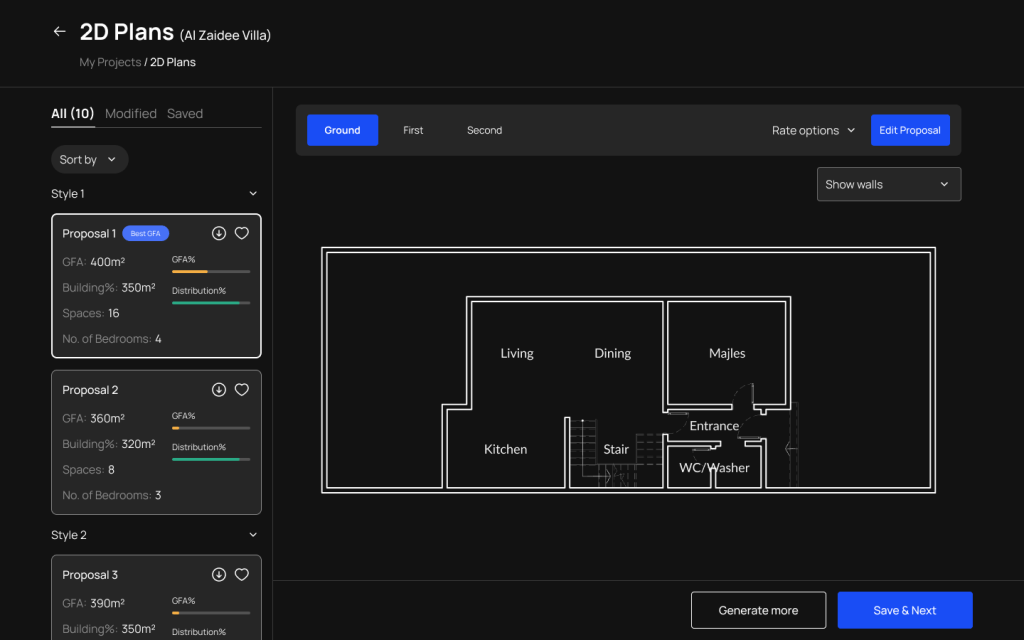Open the Rate options dropdown

pyautogui.click(x=813, y=130)
